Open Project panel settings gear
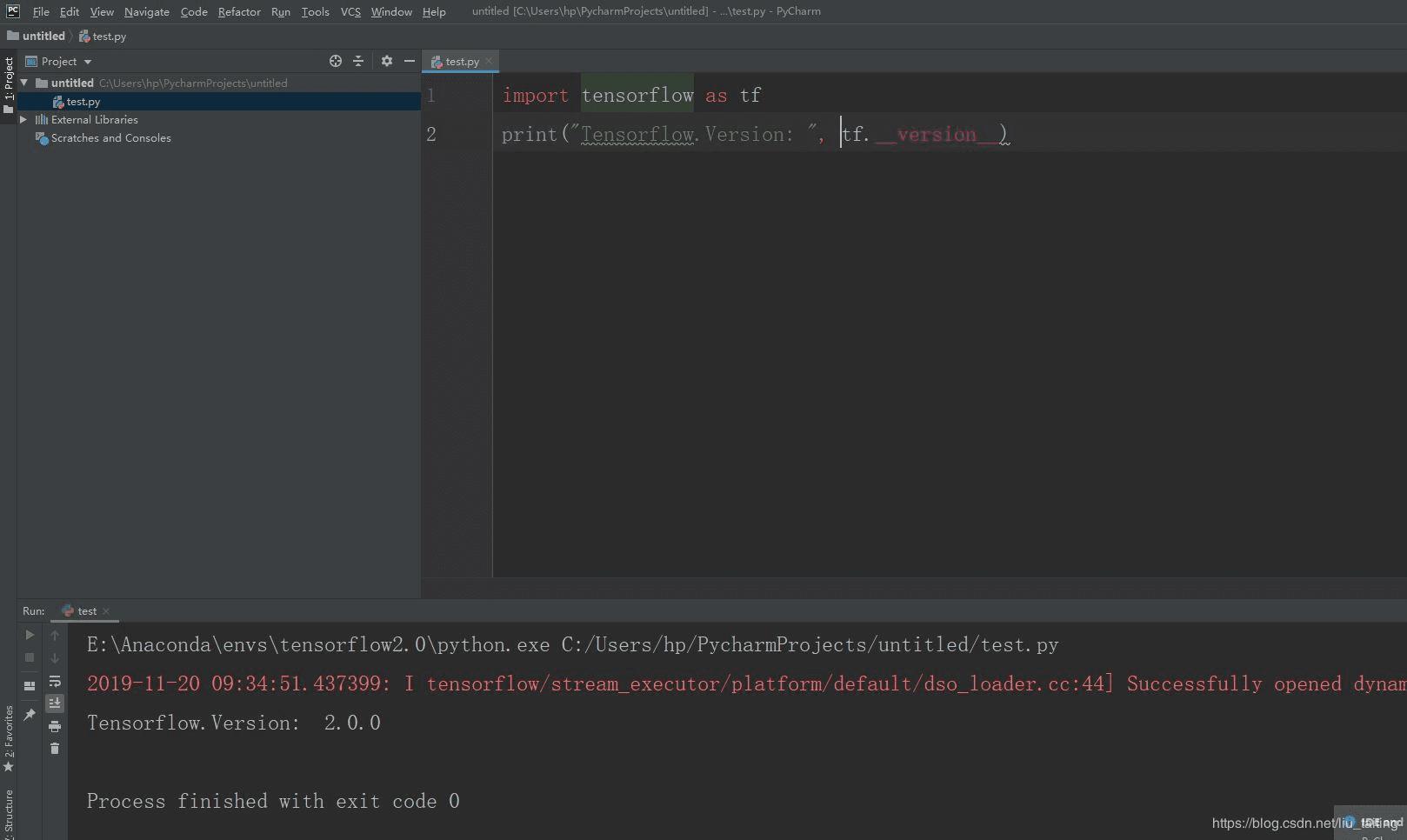This screenshot has width=1407, height=840. 387,61
